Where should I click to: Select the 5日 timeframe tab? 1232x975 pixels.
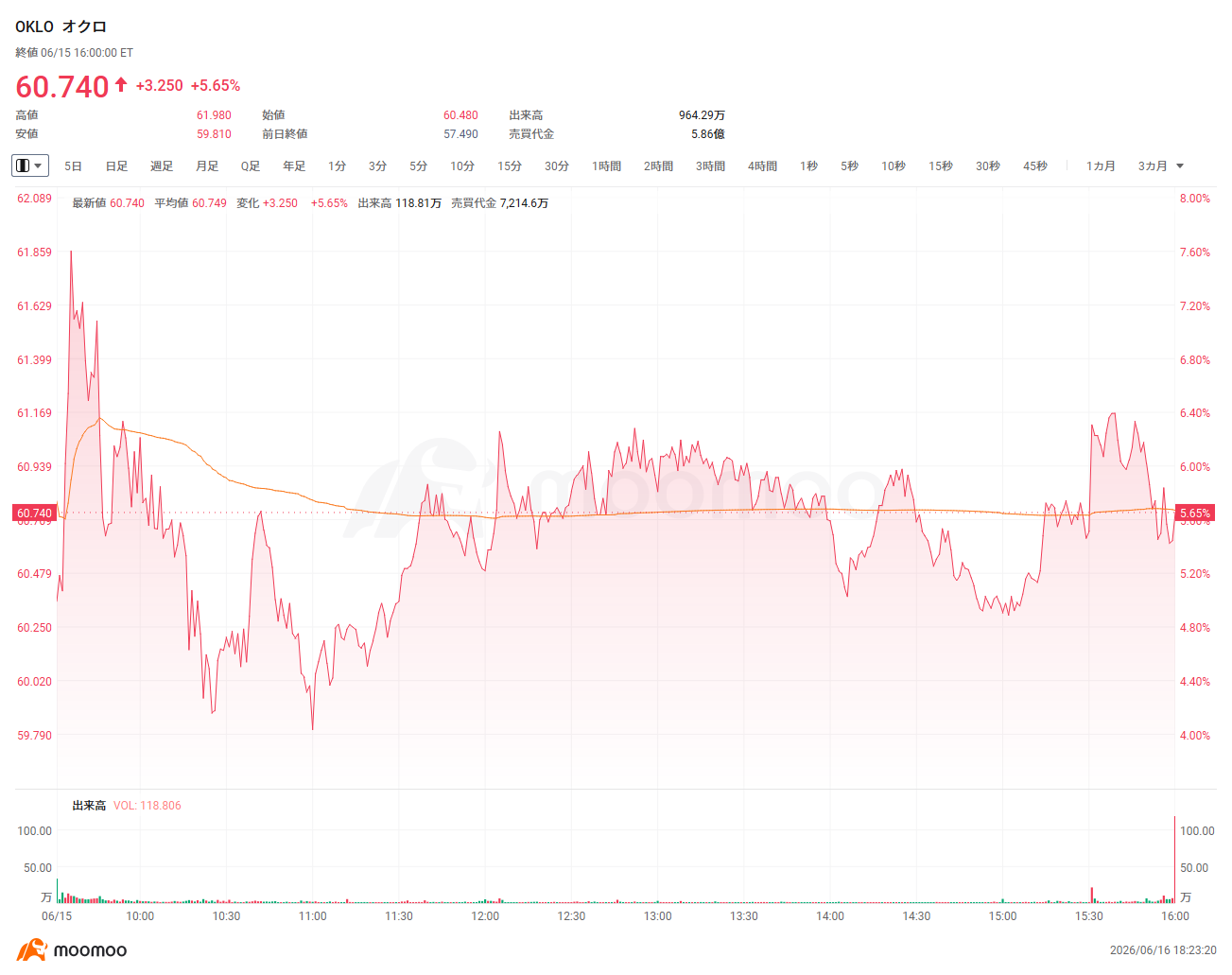click(73, 166)
